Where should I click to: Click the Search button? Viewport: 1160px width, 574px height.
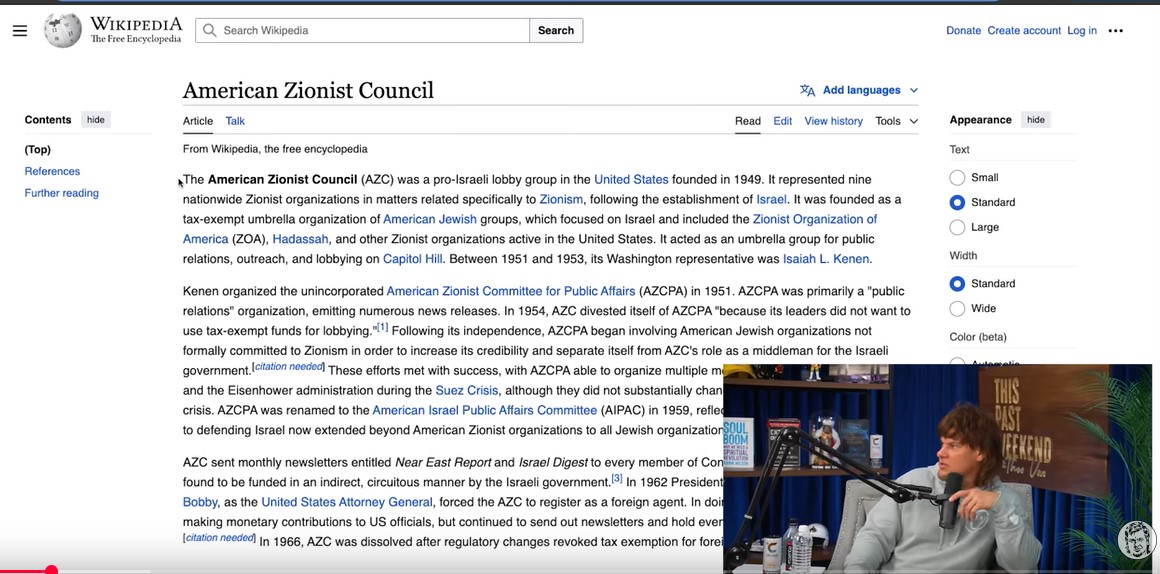[556, 30]
